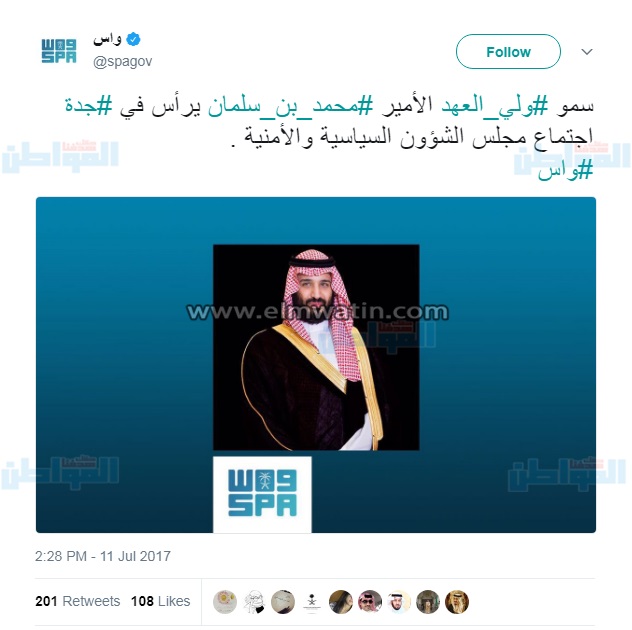Viewport: 632px width, 630px height.
Task: Click the SPA logo inside tweet image
Action: [x=262, y=494]
